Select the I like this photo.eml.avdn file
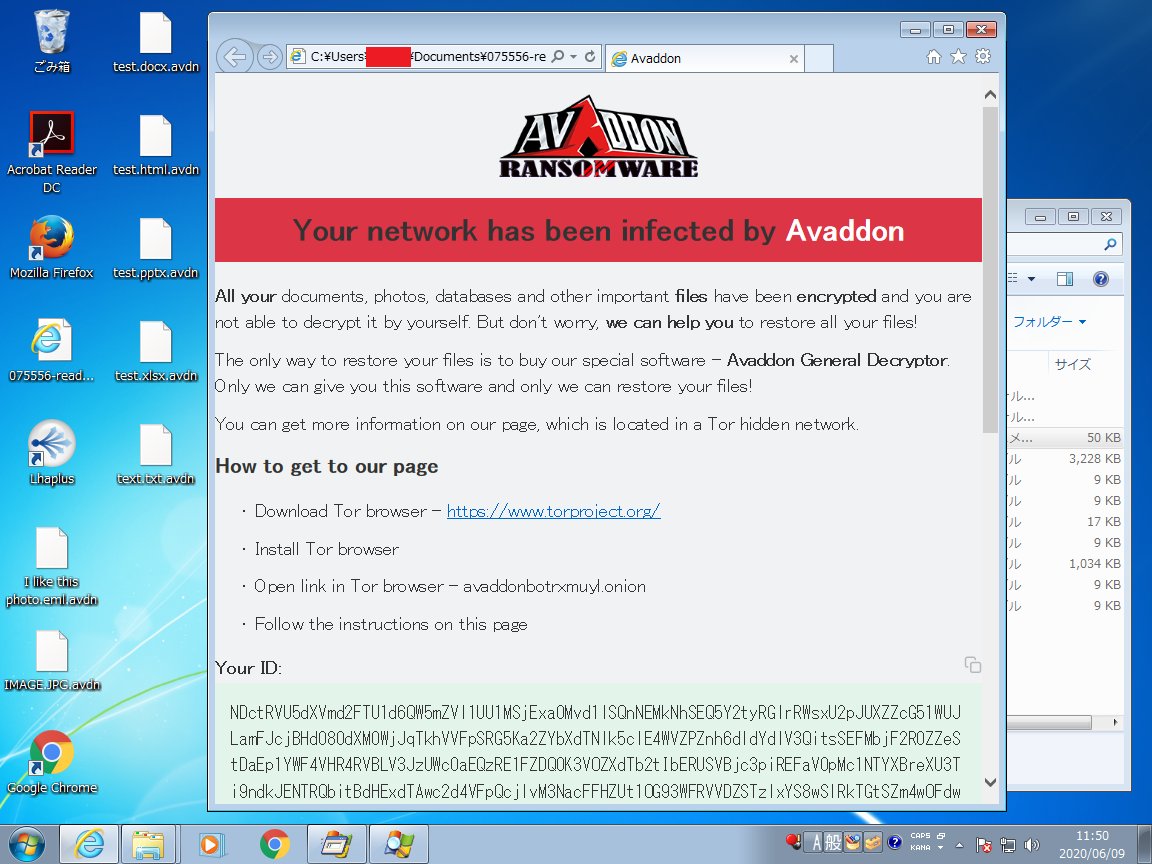Viewport: 1152px width, 864px height. pos(51,566)
